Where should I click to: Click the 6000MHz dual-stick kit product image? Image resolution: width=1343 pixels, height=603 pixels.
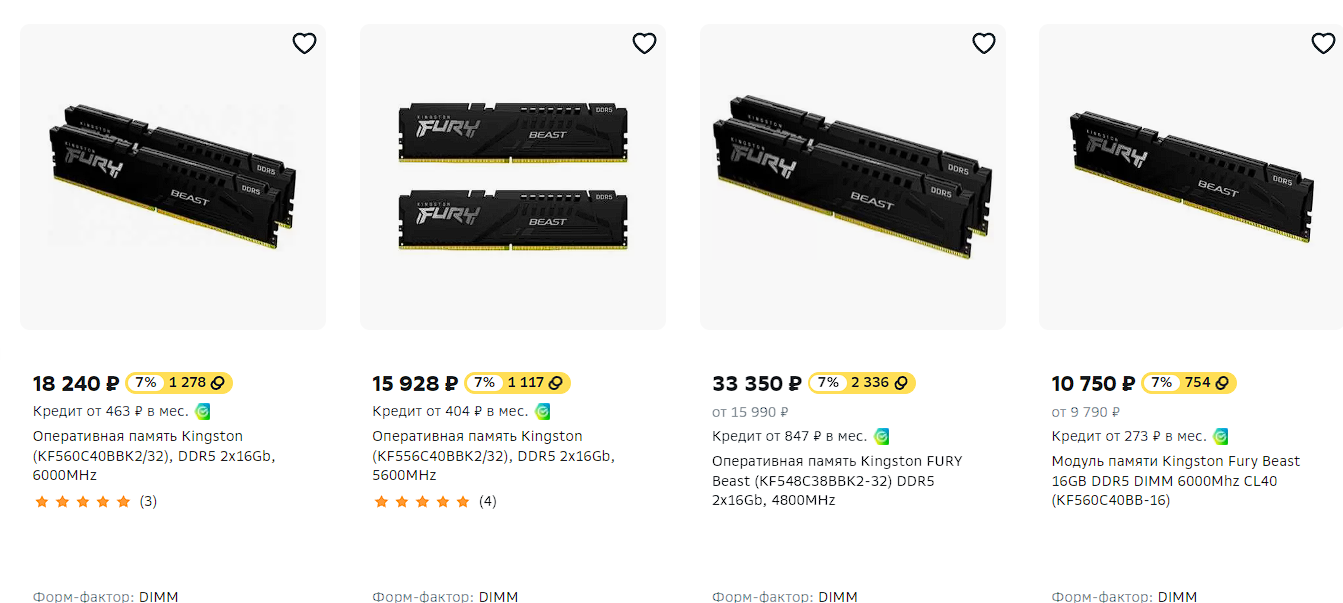(x=173, y=177)
